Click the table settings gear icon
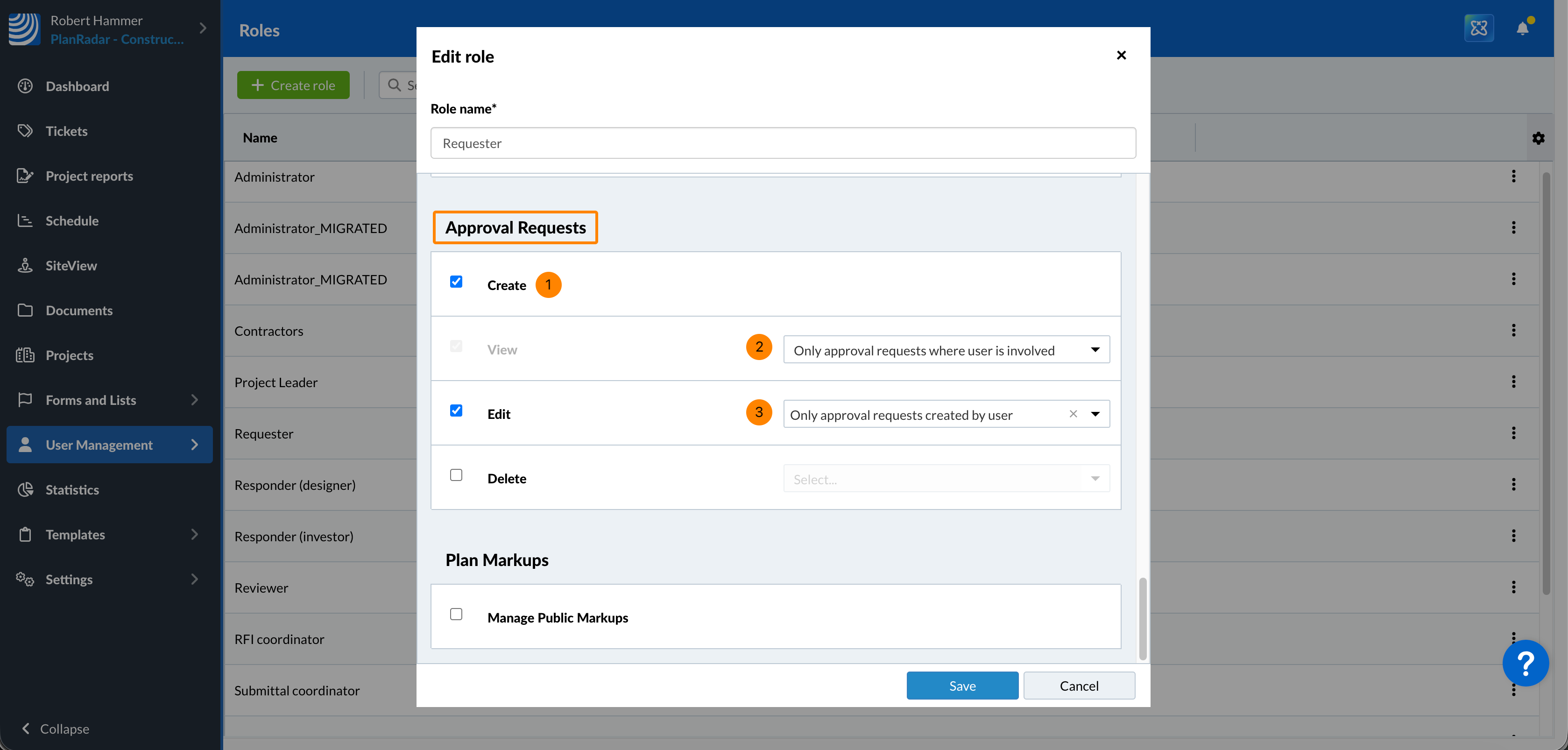This screenshot has height=750, width=1568. click(x=1538, y=138)
